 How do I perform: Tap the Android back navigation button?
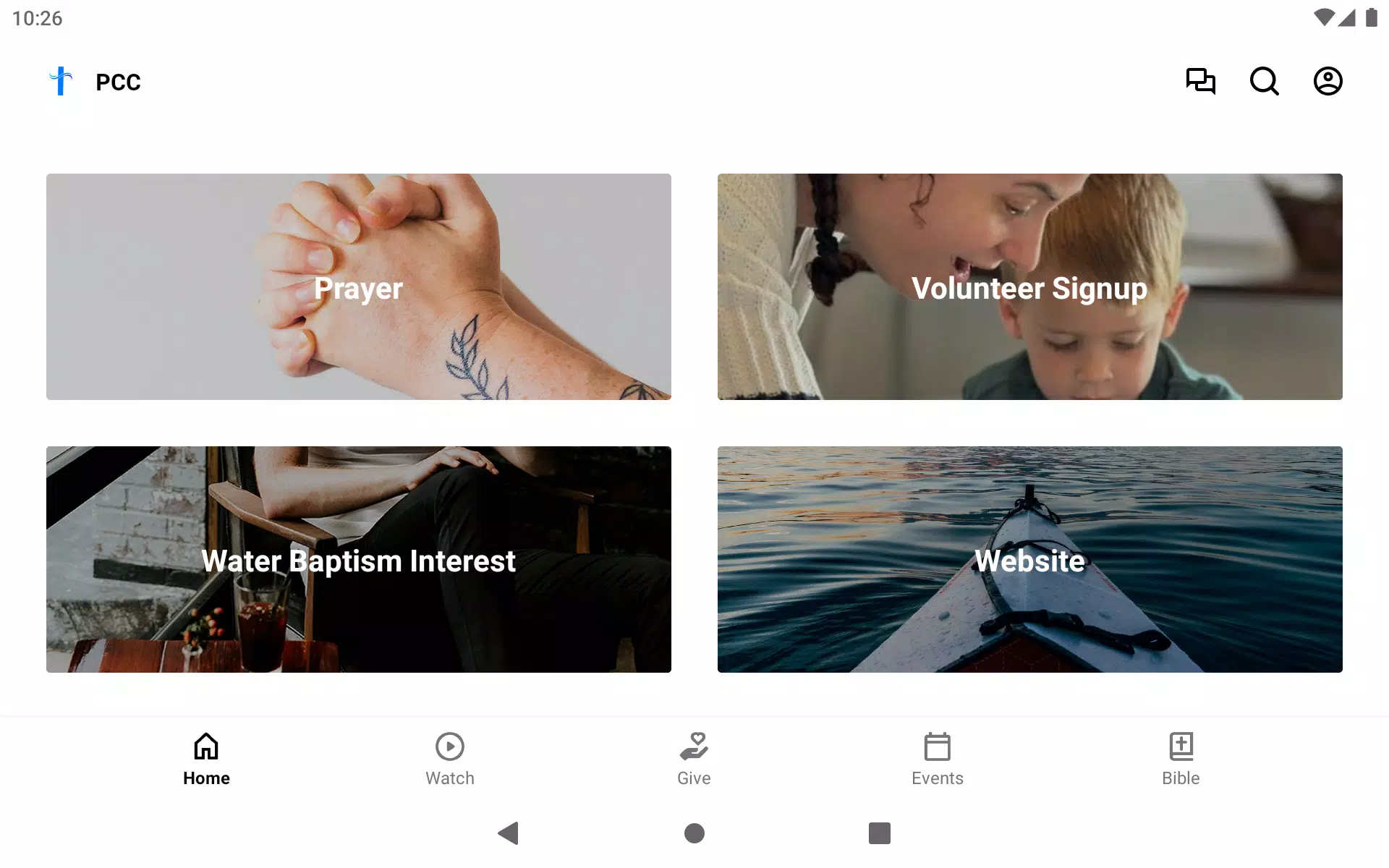tap(509, 833)
